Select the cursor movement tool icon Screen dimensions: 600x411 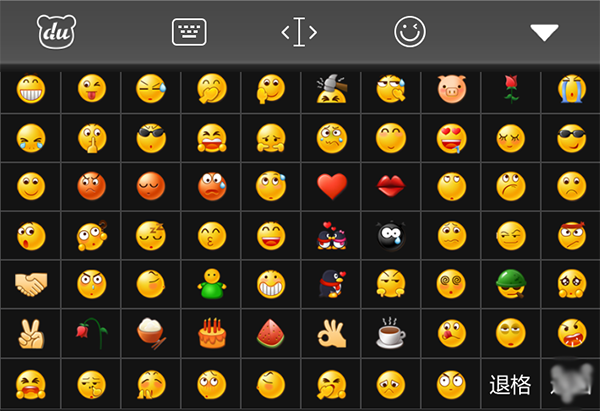[x=299, y=32]
